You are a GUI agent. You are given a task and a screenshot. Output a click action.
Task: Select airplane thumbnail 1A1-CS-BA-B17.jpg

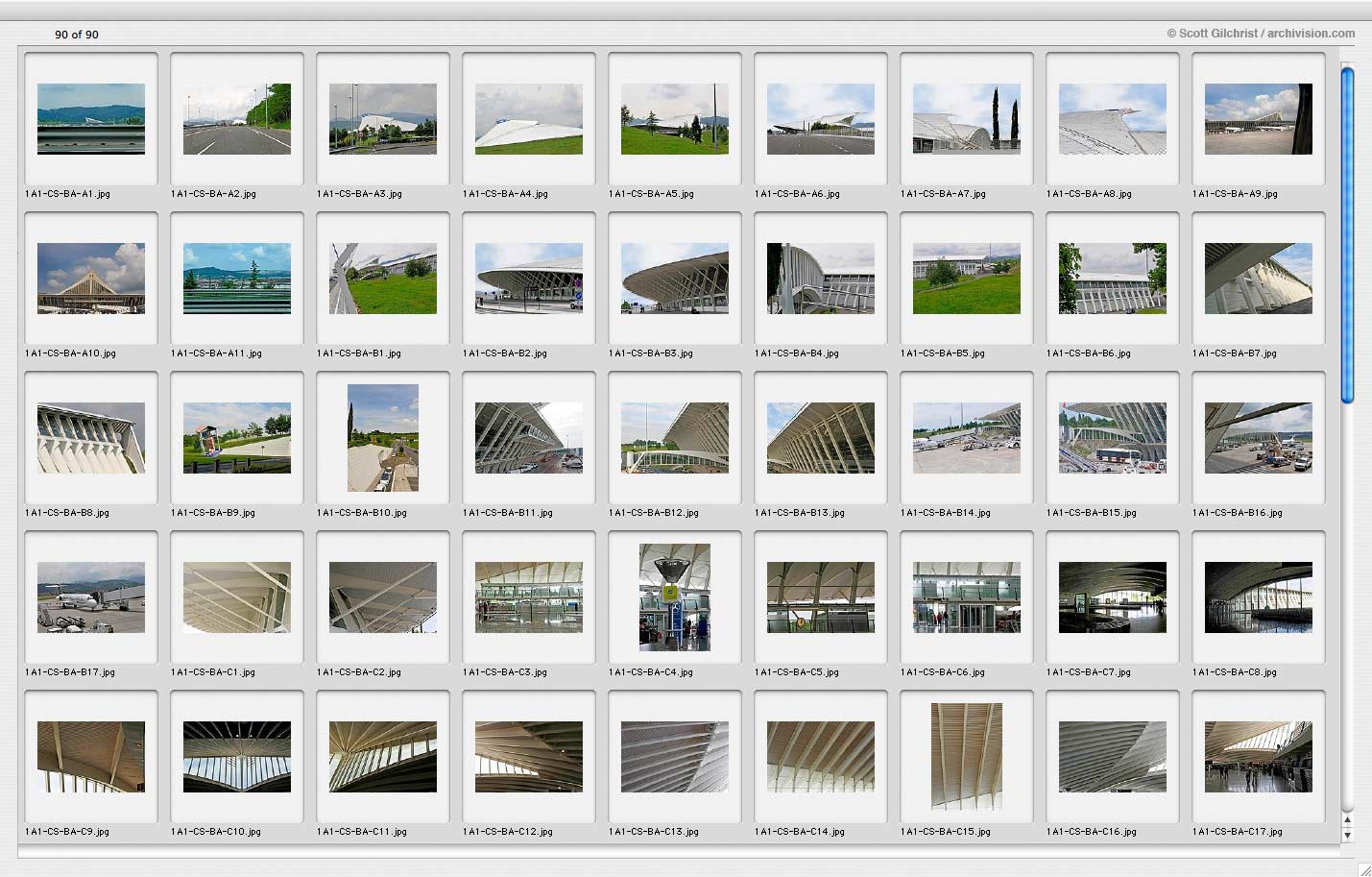91,597
